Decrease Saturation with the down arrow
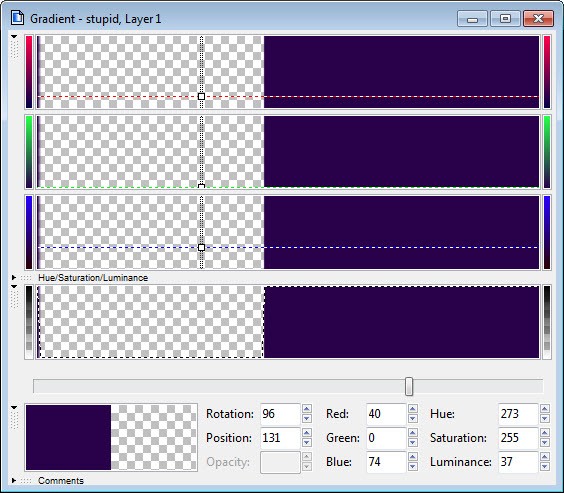The height and width of the screenshot is (493, 564). [545, 443]
